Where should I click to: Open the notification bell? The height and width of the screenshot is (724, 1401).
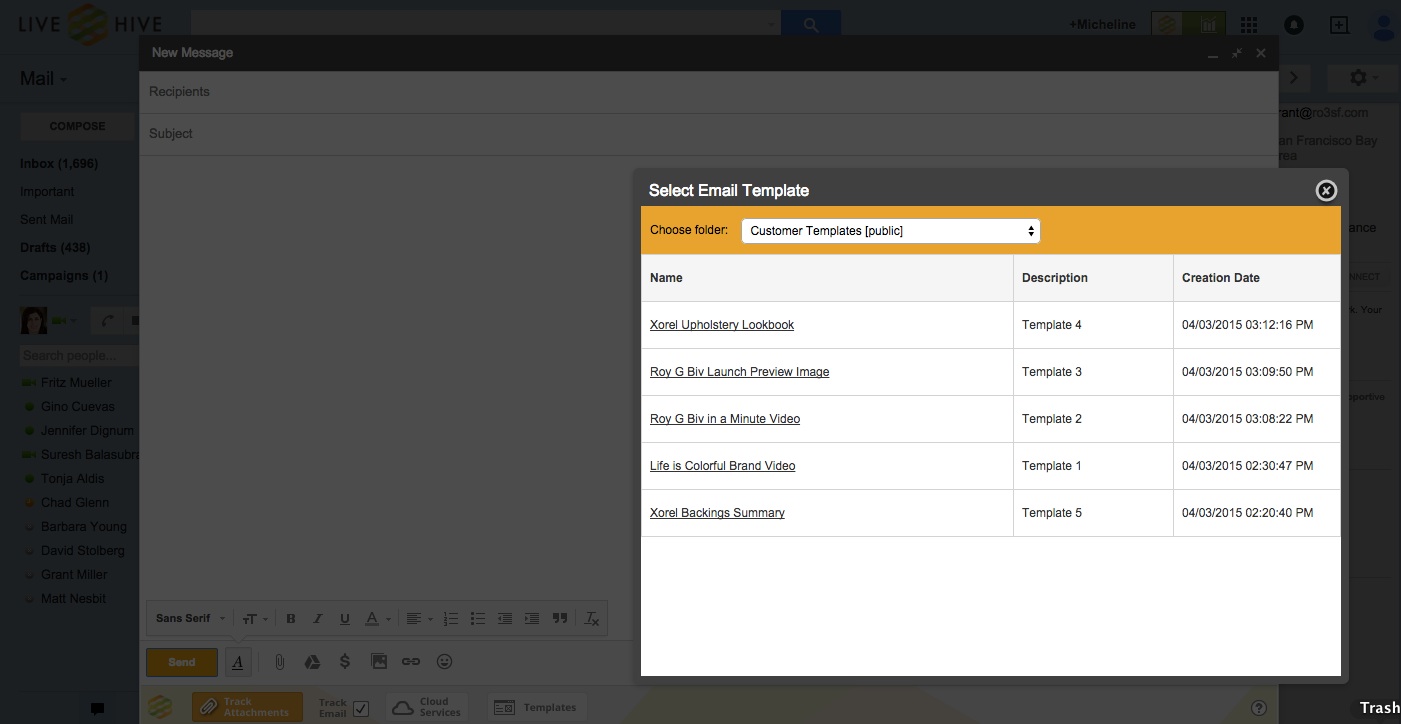click(1293, 25)
